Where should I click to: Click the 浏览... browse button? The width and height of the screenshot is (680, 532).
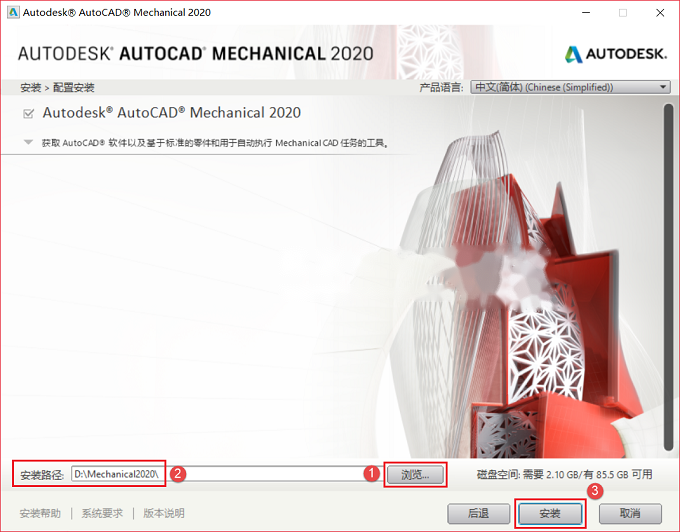tap(415, 474)
